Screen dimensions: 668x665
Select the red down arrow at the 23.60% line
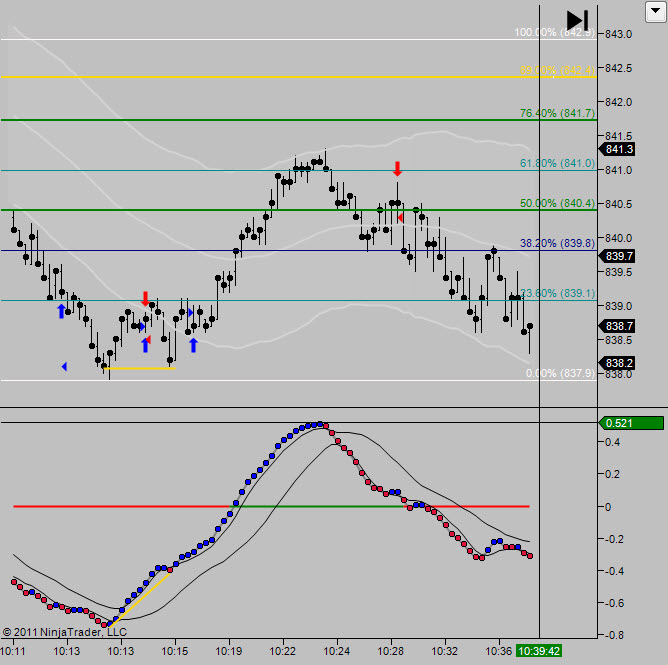coord(145,299)
